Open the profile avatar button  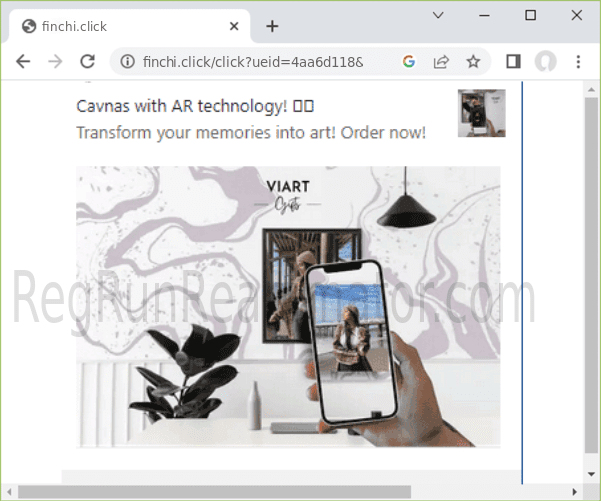point(545,62)
